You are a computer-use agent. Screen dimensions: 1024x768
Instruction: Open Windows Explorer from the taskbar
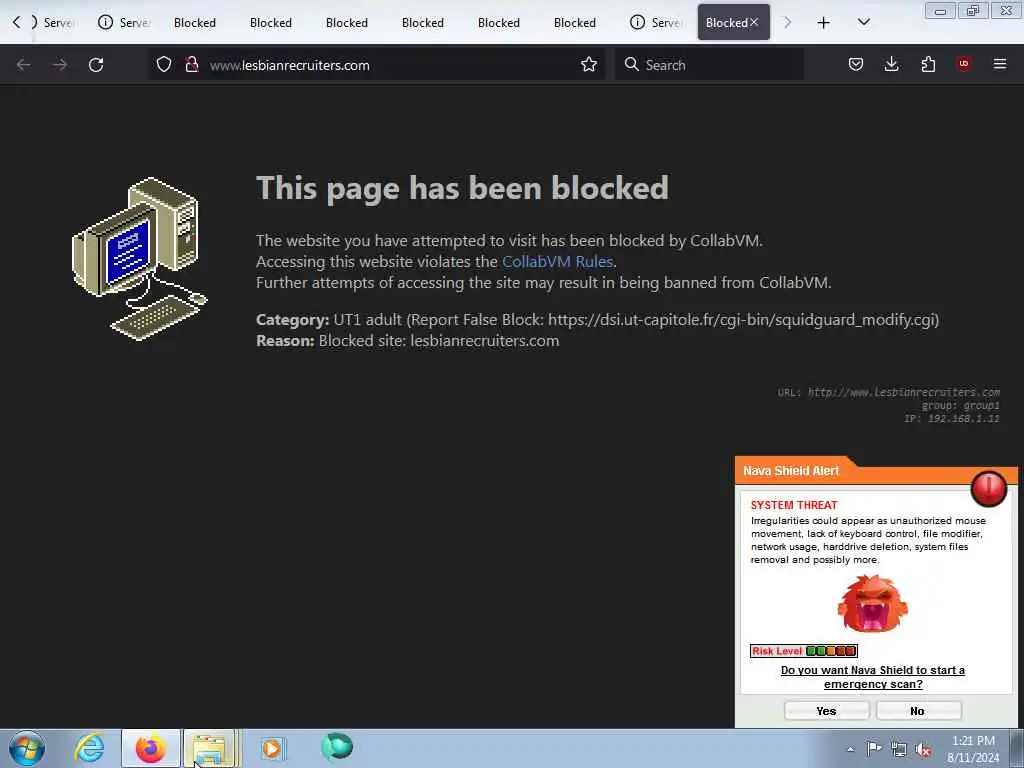click(x=210, y=748)
